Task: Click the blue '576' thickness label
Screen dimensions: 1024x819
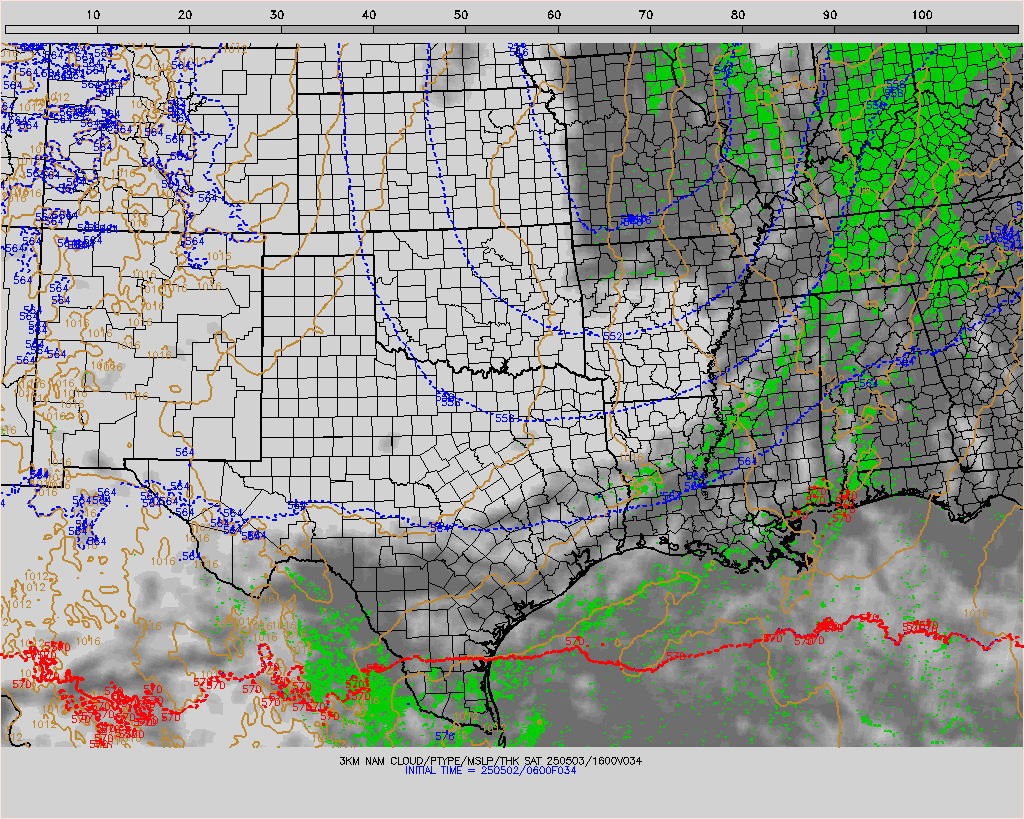Action: click(445, 736)
